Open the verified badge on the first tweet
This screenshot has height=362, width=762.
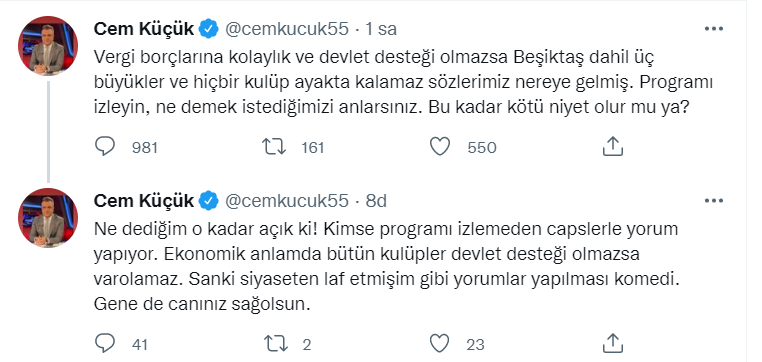coord(209,29)
